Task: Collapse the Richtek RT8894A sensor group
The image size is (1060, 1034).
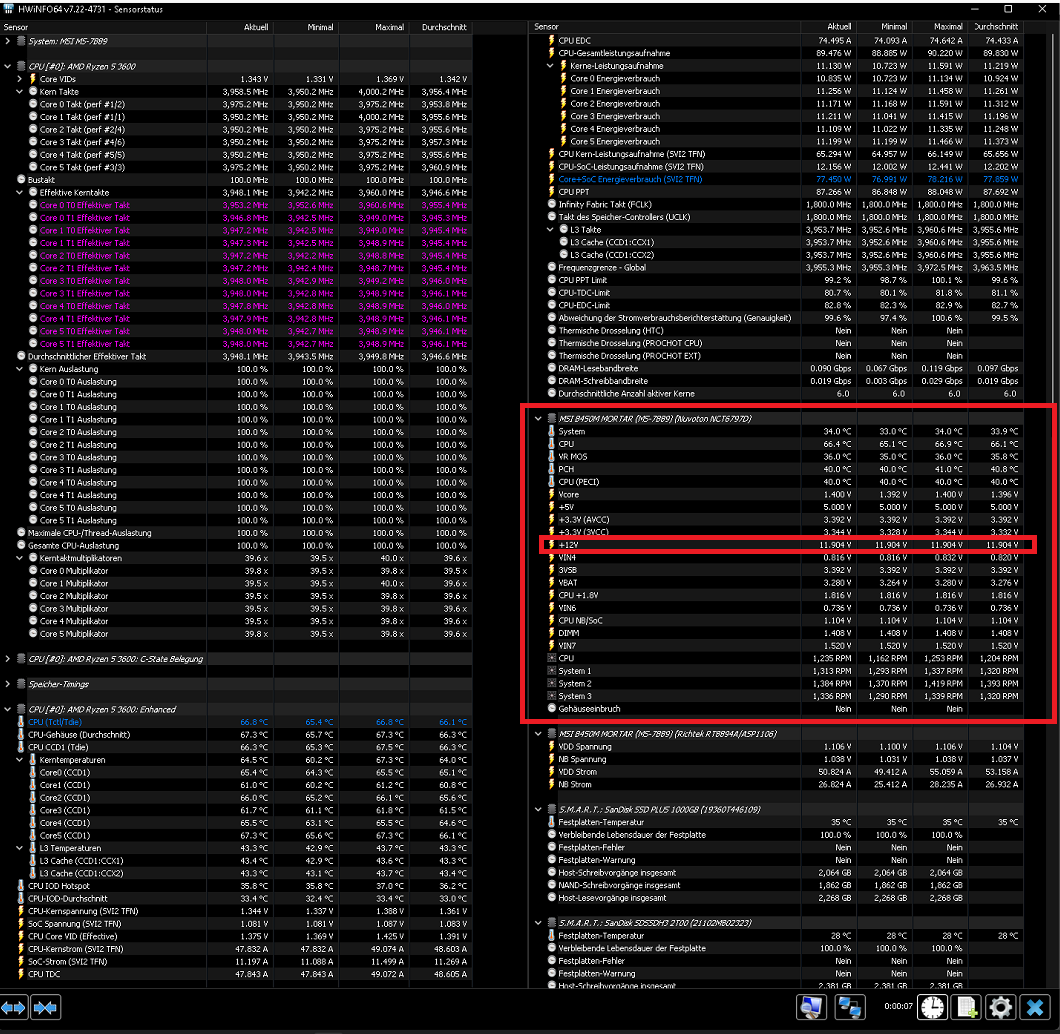Action: pos(538,734)
